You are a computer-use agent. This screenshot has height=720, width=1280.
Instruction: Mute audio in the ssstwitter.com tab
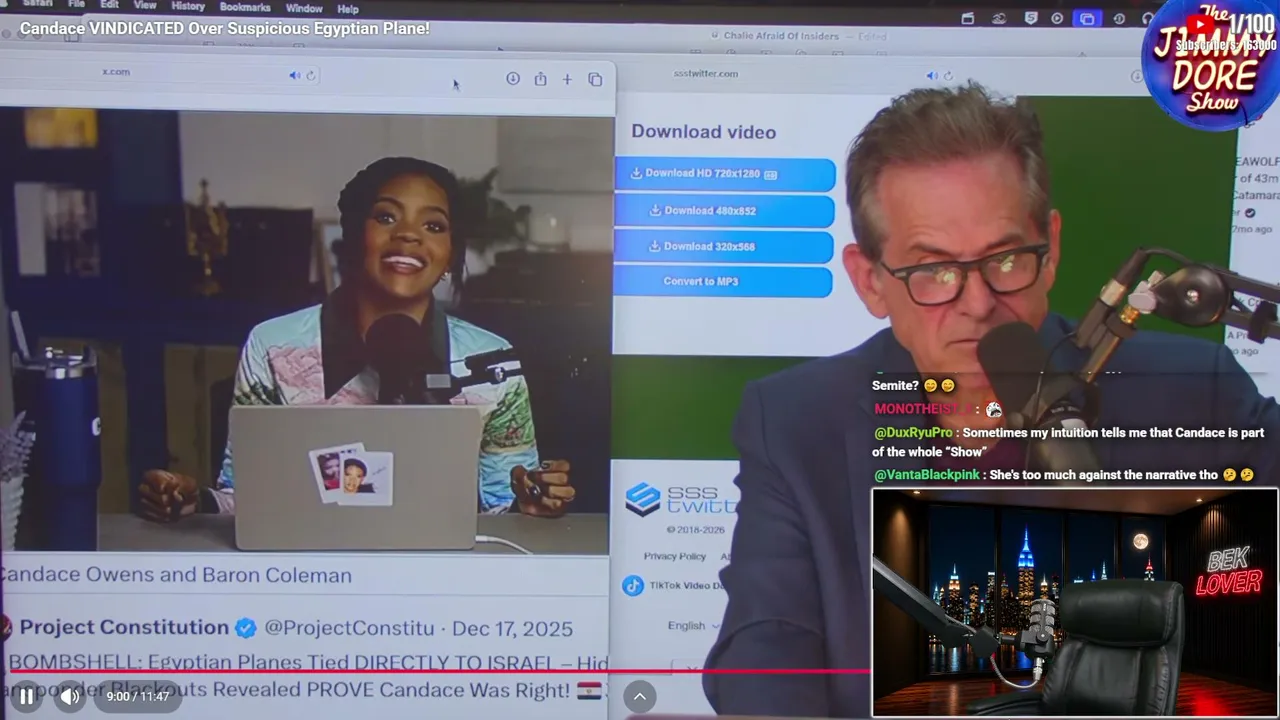931,75
